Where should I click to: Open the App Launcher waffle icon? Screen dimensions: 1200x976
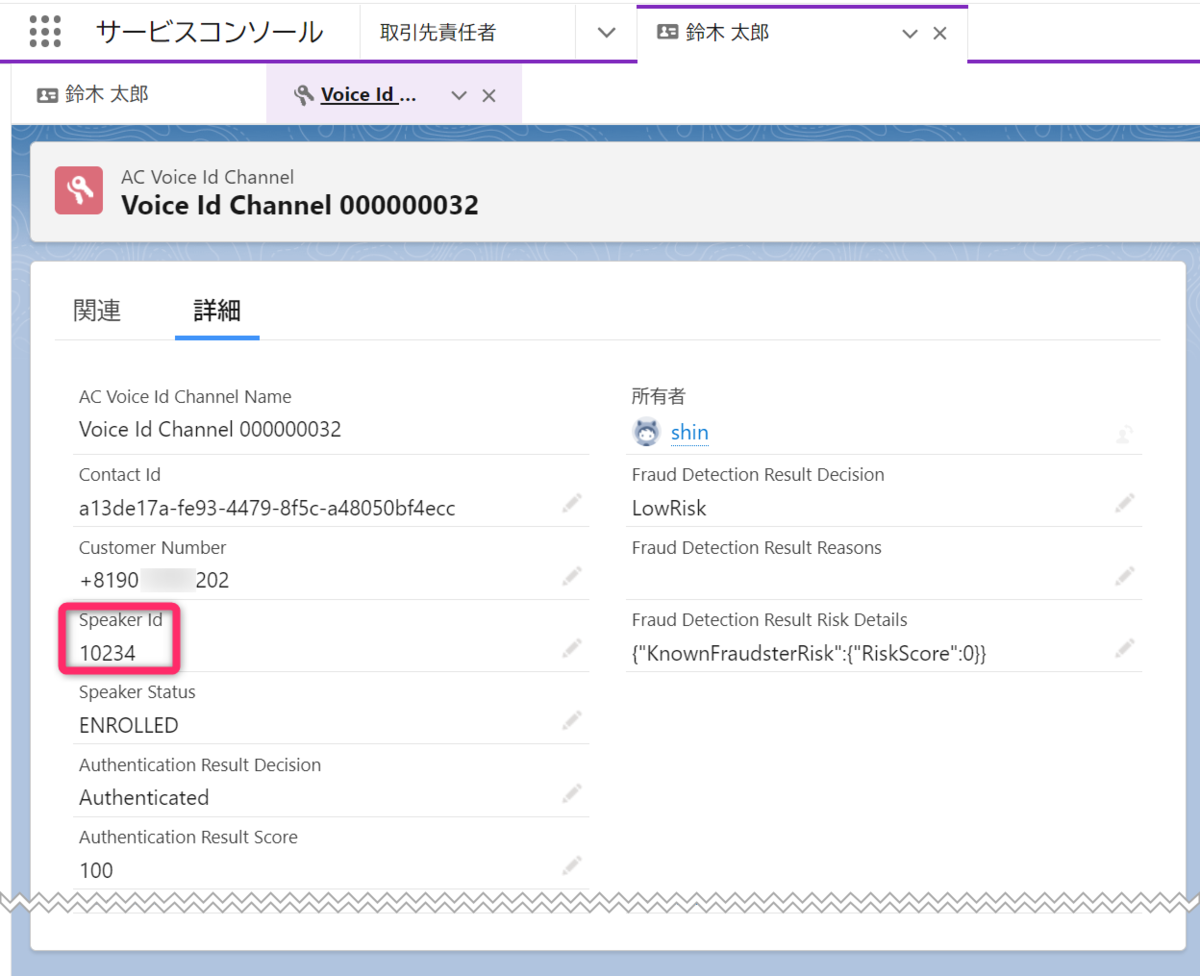(x=45, y=31)
